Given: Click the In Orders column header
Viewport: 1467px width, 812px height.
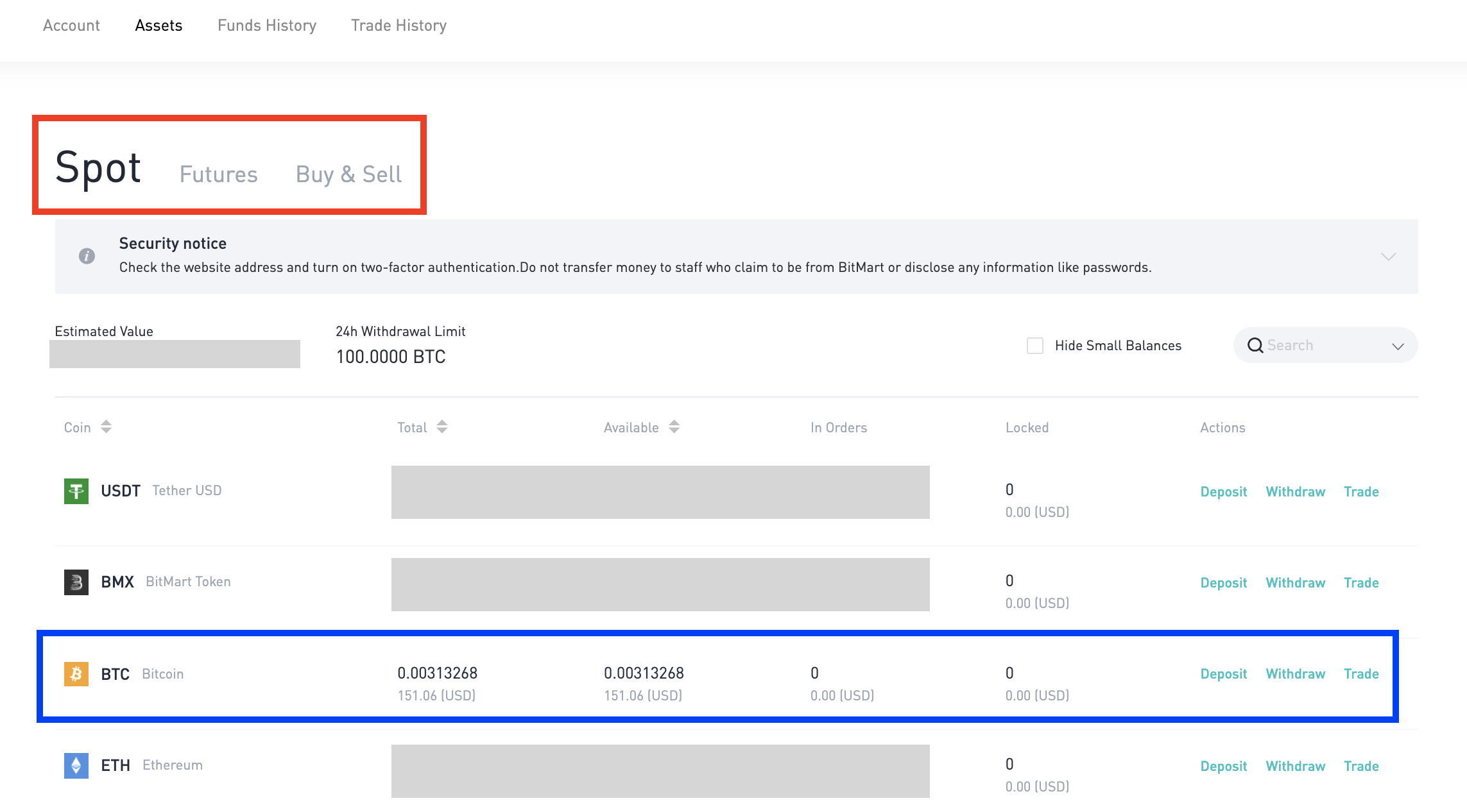Looking at the screenshot, I should click(x=839, y=428).
